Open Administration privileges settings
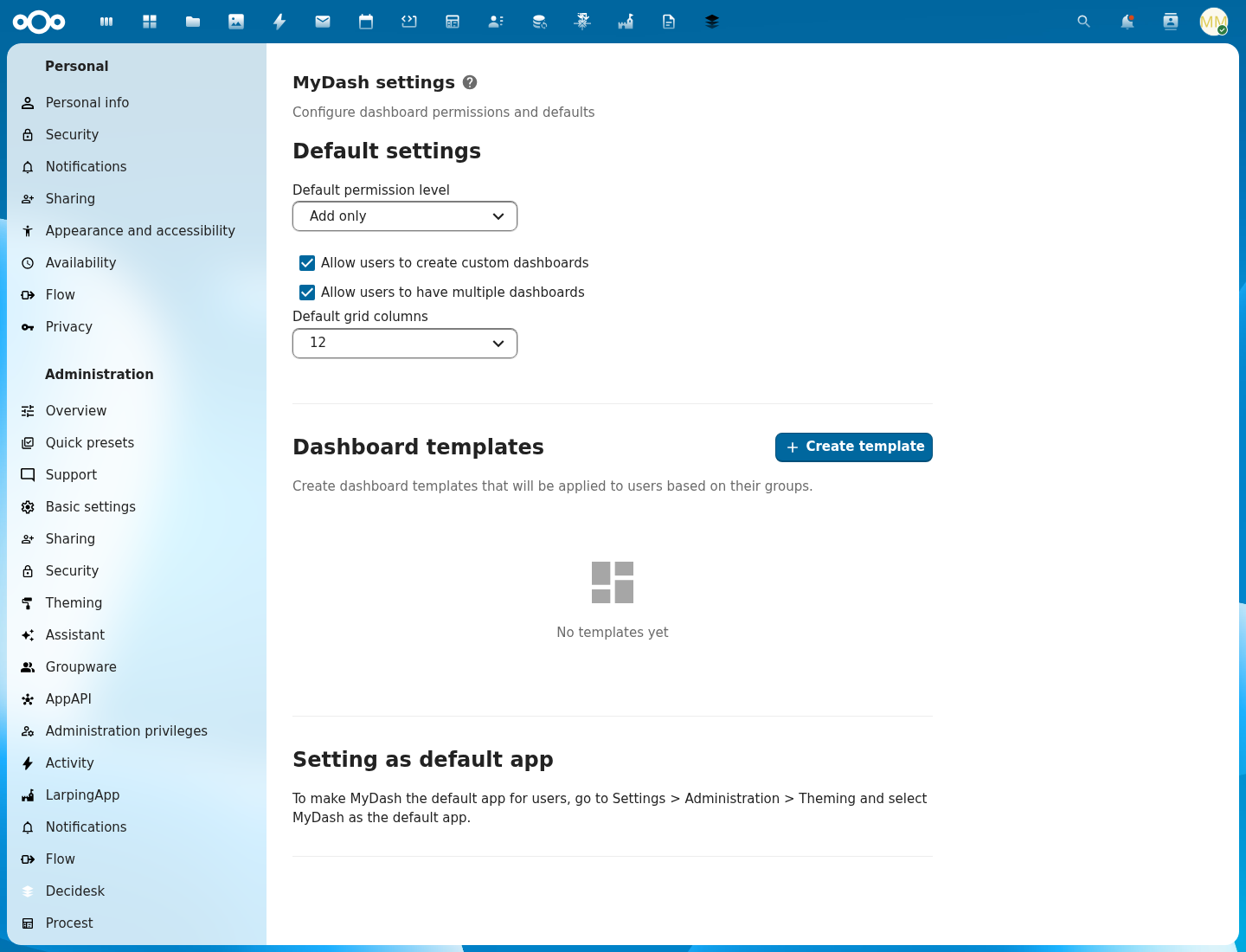The image size is (1246, 952). pos(137,731)
